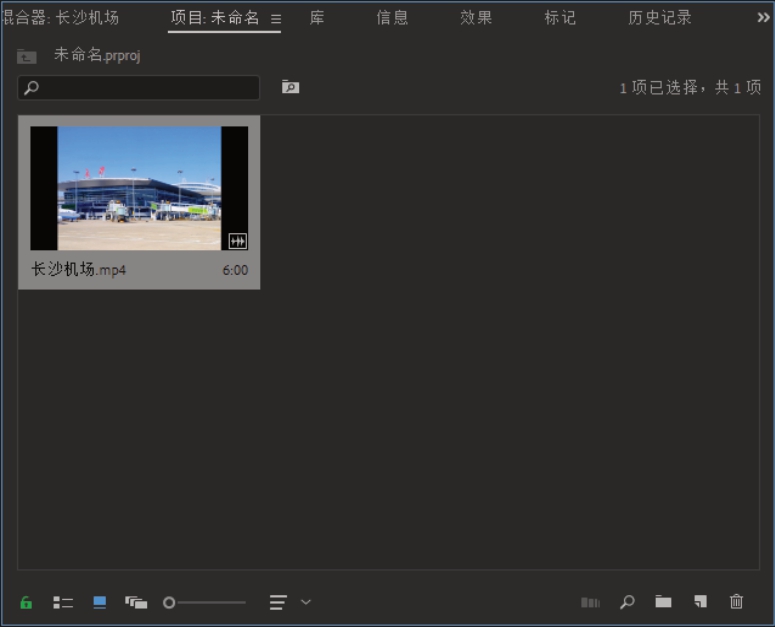The height and width of the screenshot is (627, 775).
Task: Click the parent folder navigate-up icon
Action: 26,56
